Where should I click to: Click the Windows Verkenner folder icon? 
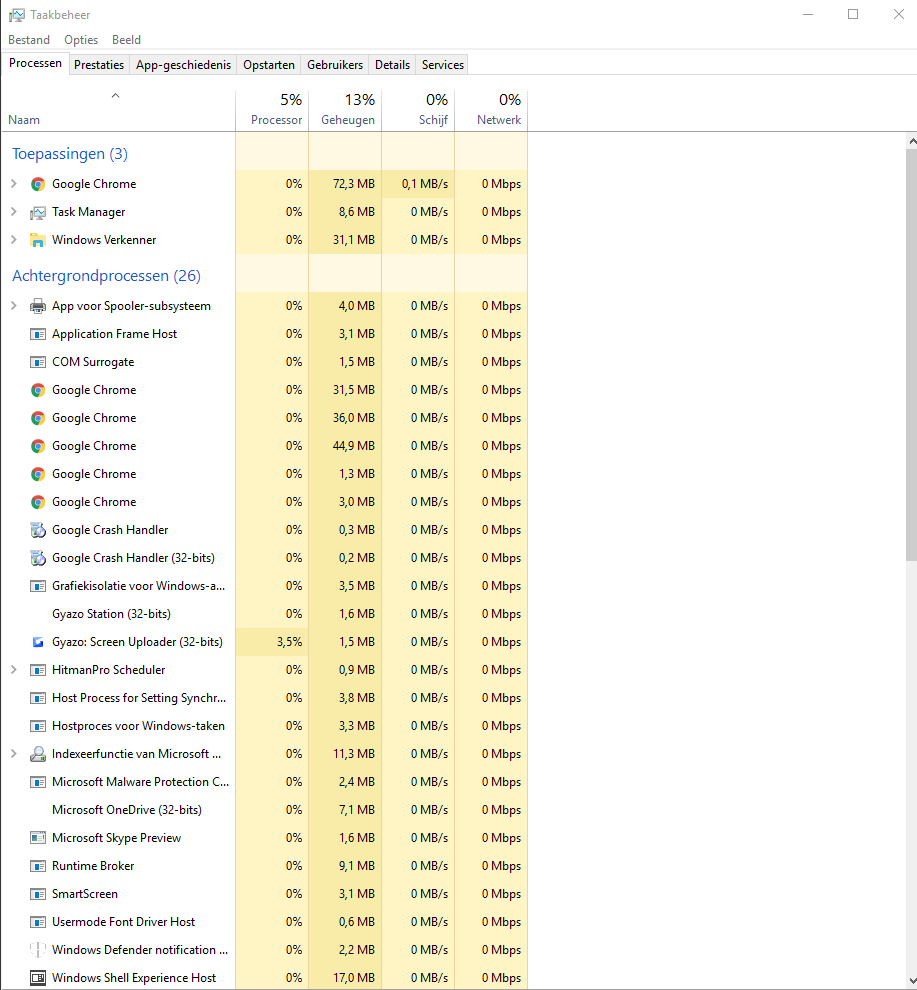click(38, 241)
